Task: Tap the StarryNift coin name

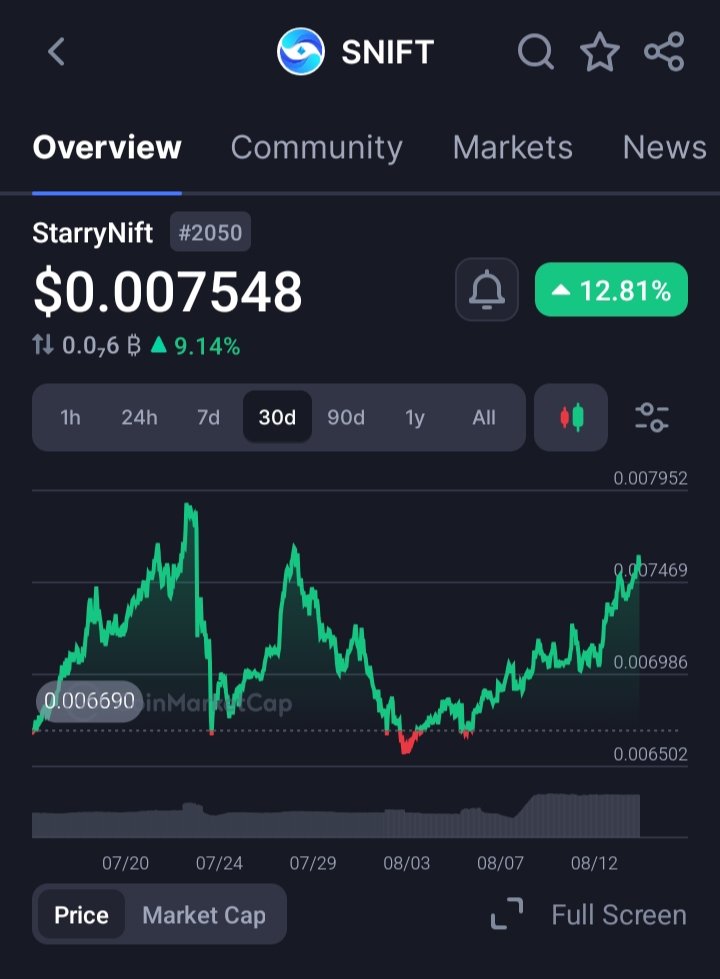Action: pyautogui.click(x=92, y=234)
